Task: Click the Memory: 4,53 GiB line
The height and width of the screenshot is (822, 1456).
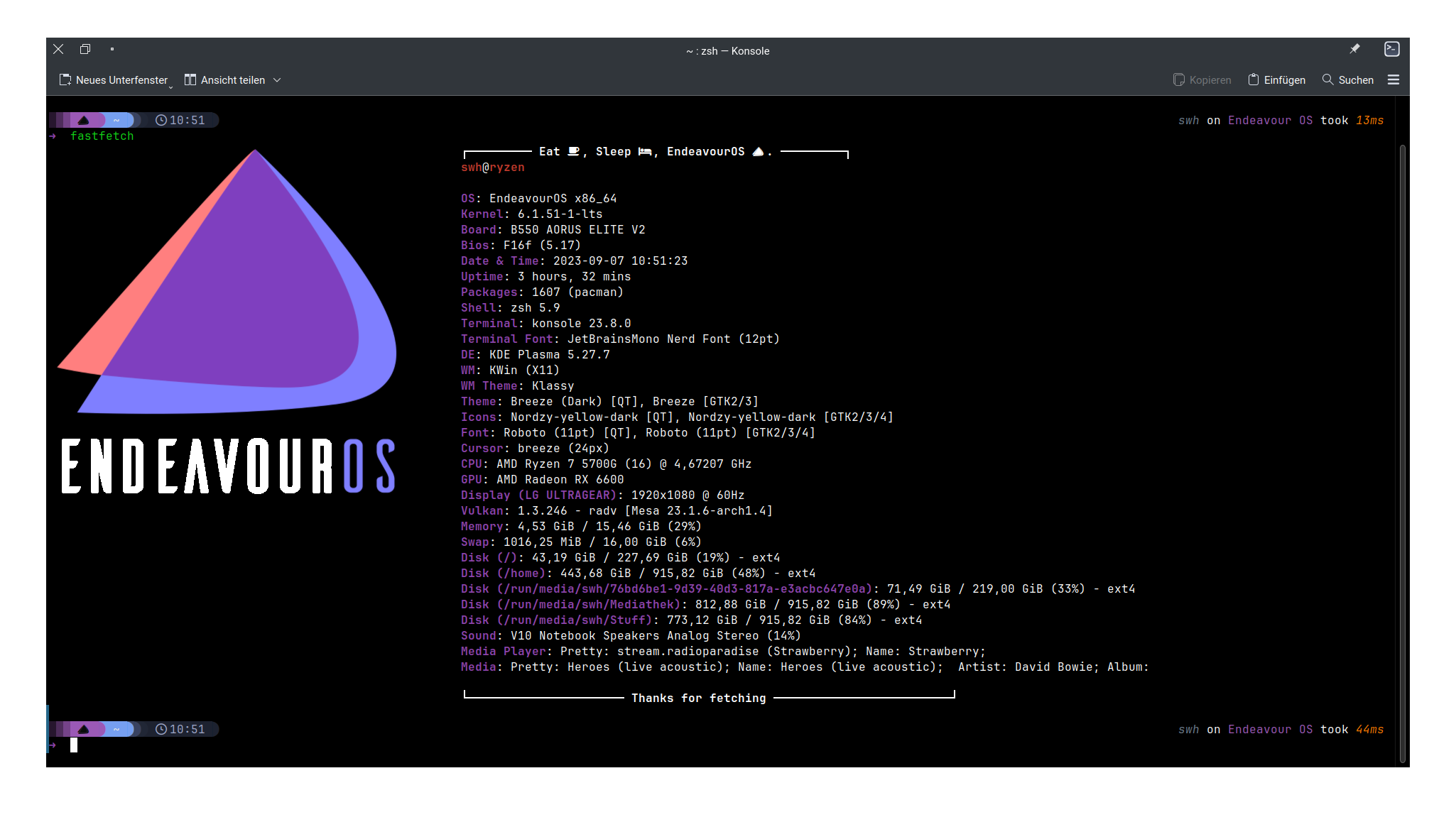Action: 582,527
